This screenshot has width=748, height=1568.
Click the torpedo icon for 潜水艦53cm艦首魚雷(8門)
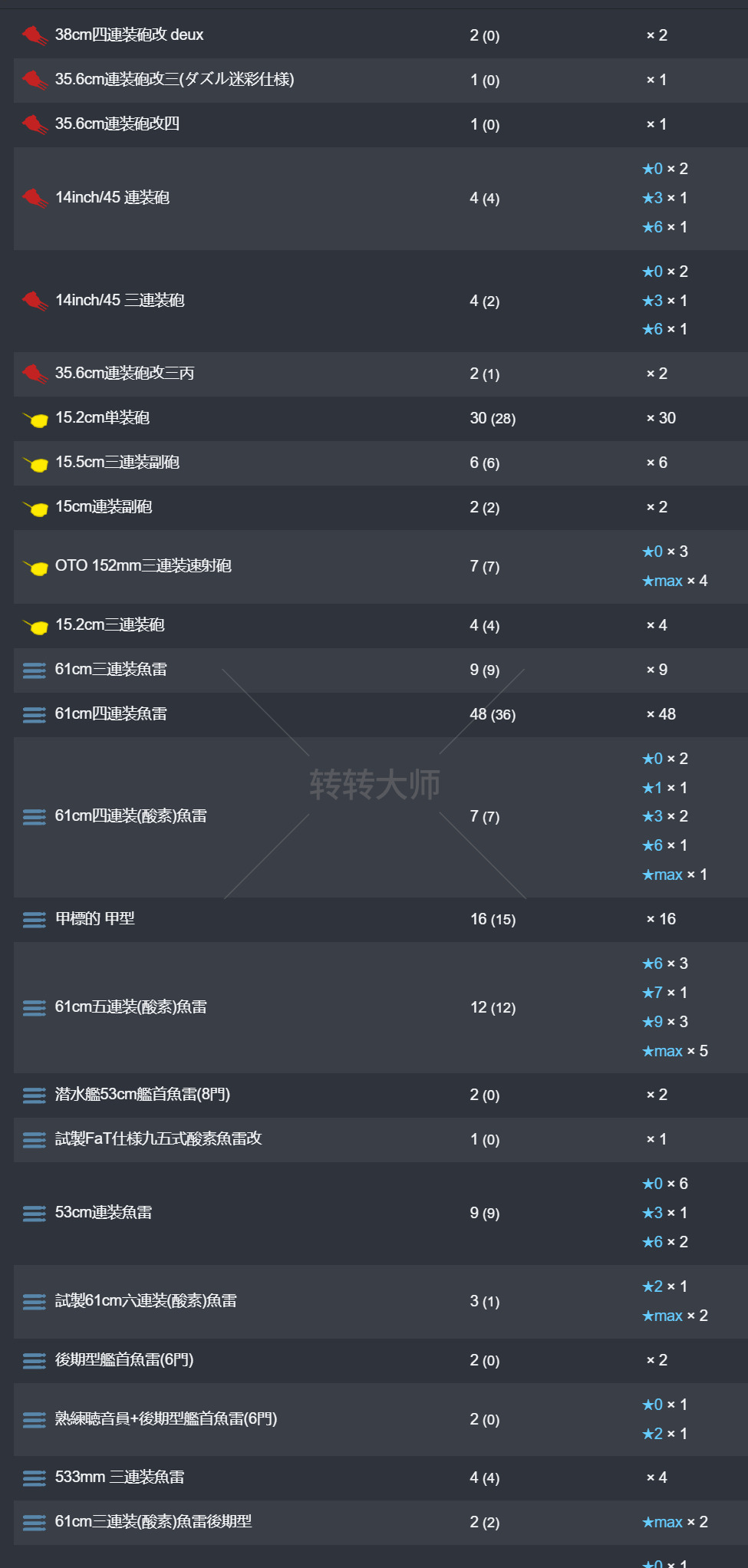[35, 1095]
